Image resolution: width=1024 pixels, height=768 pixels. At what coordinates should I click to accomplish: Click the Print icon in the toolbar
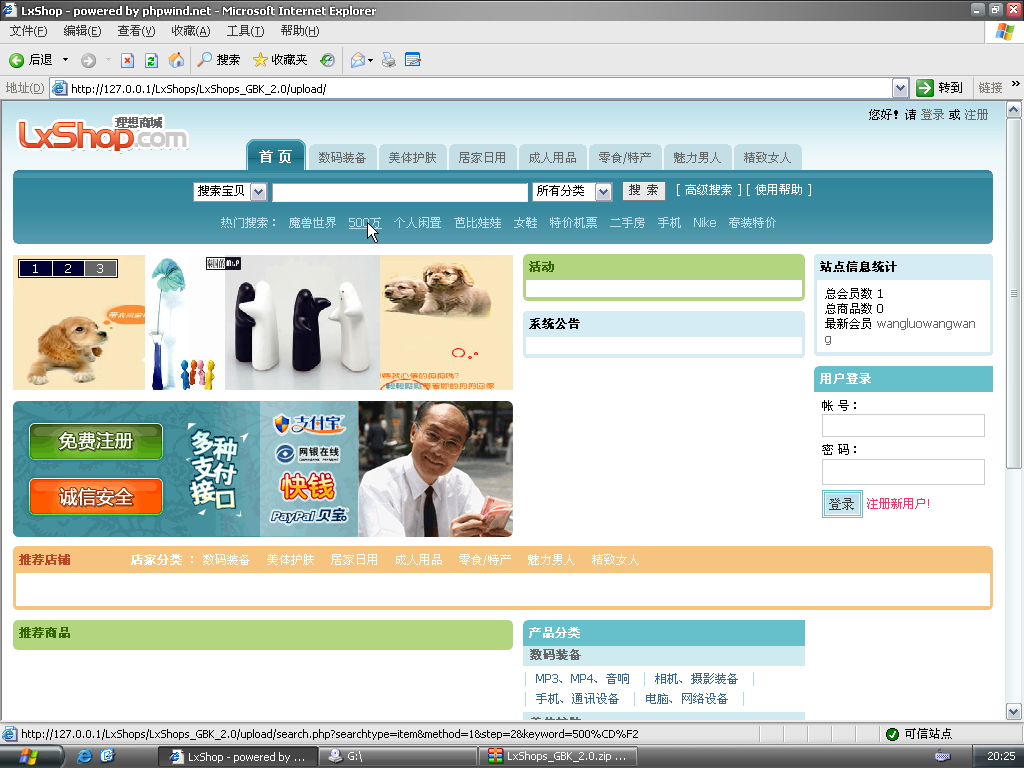[x=389, y=60]
